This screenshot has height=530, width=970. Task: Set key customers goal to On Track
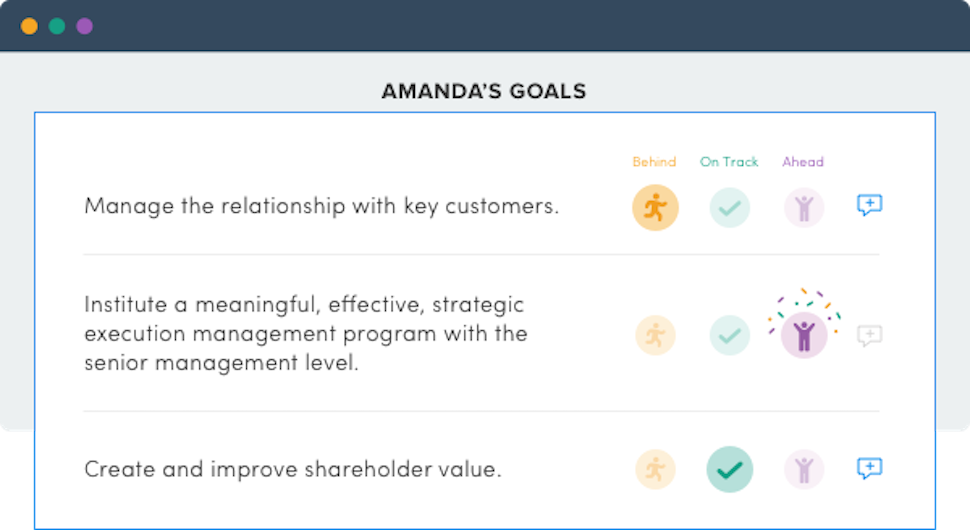tap(730, 207)
